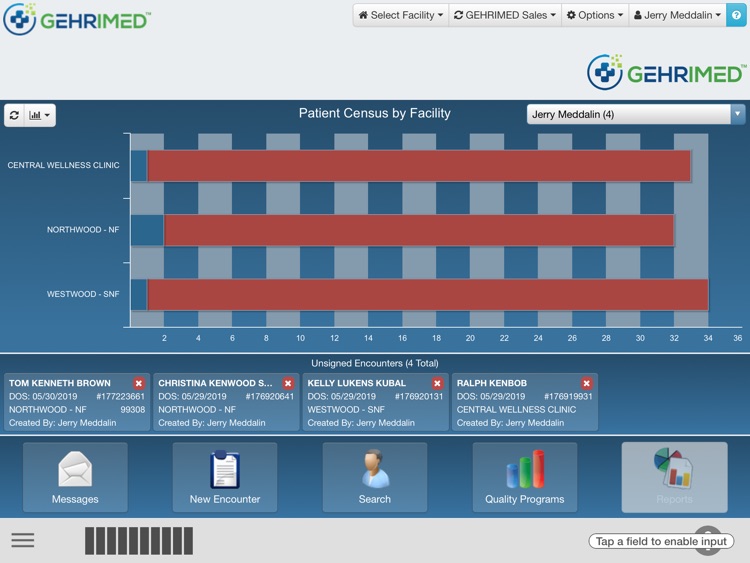Select the Northwood - NF red bar
Image resolution: width=750 pixels, height=563 pixels.
pyautogui.click(x=419, y=231)
